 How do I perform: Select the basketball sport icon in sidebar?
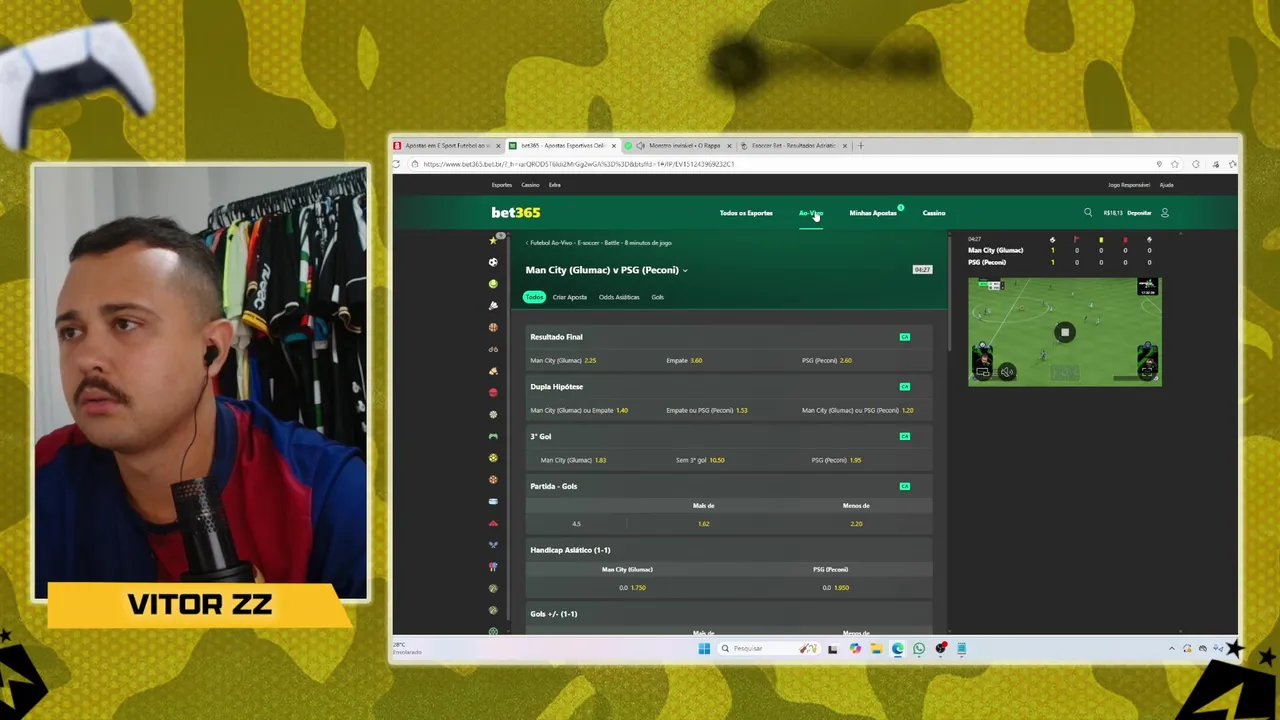point(493,327)
